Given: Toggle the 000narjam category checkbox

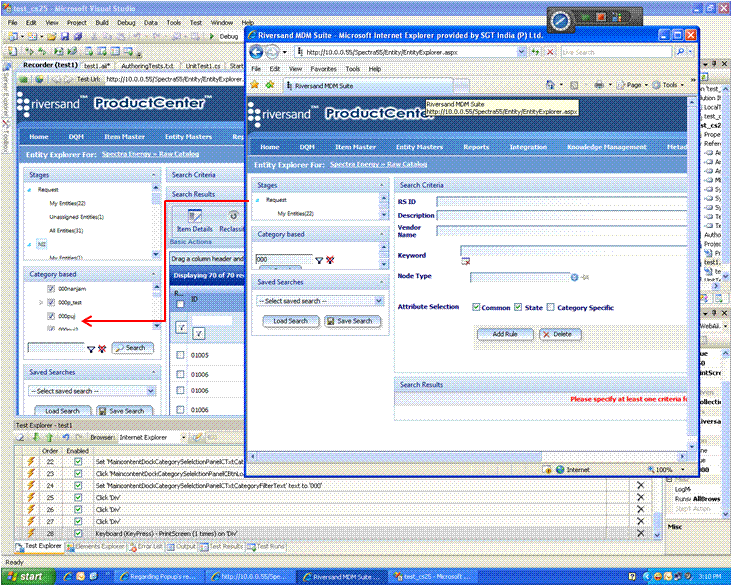Looking at the screenshot, I should click(51, 289).
